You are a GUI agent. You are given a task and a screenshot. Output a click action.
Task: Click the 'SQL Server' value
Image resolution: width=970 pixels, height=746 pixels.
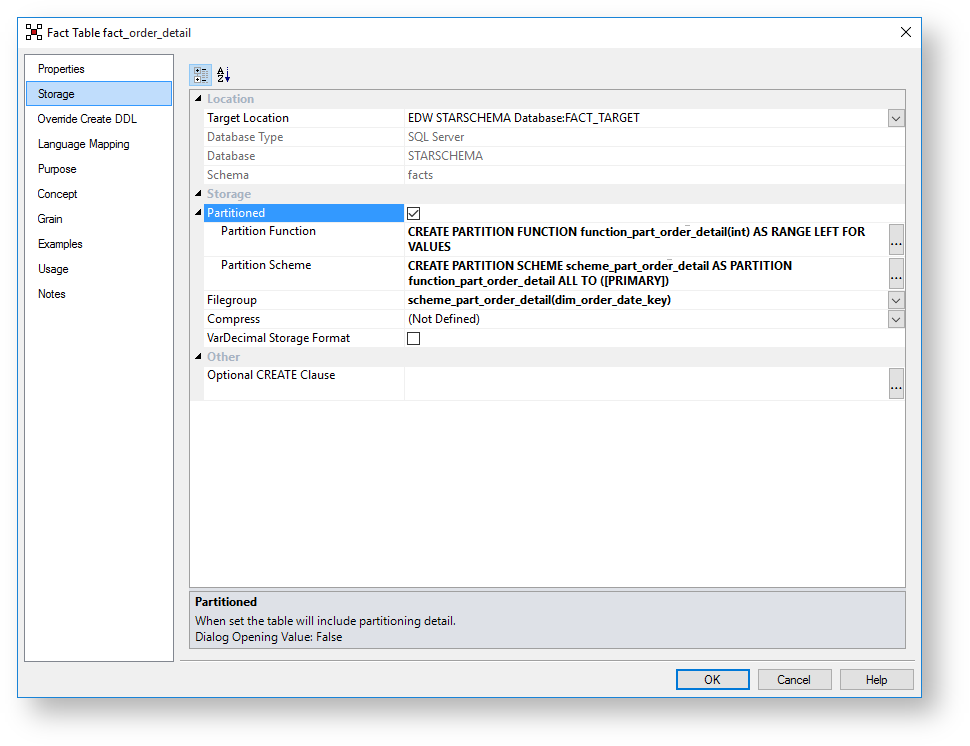pyautogui.click(x=436, y=137)
